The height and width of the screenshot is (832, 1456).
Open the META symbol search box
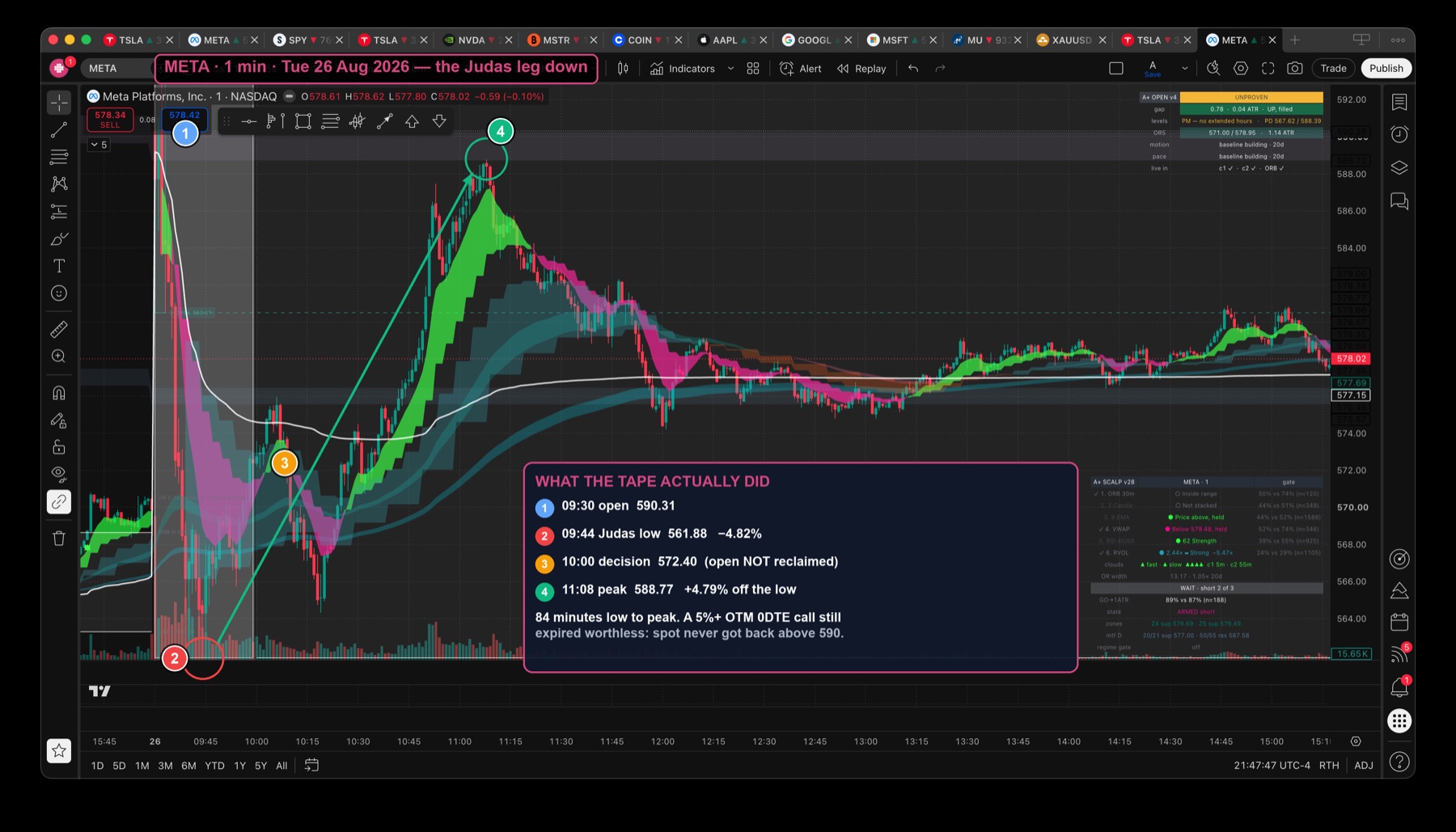click(x=116, y=69)
